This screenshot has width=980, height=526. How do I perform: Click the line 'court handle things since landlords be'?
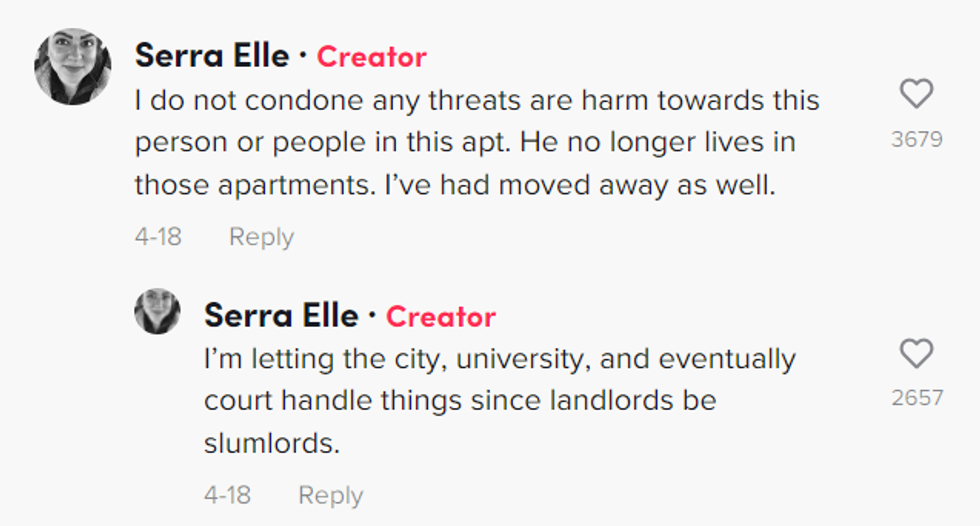[460, 401]
